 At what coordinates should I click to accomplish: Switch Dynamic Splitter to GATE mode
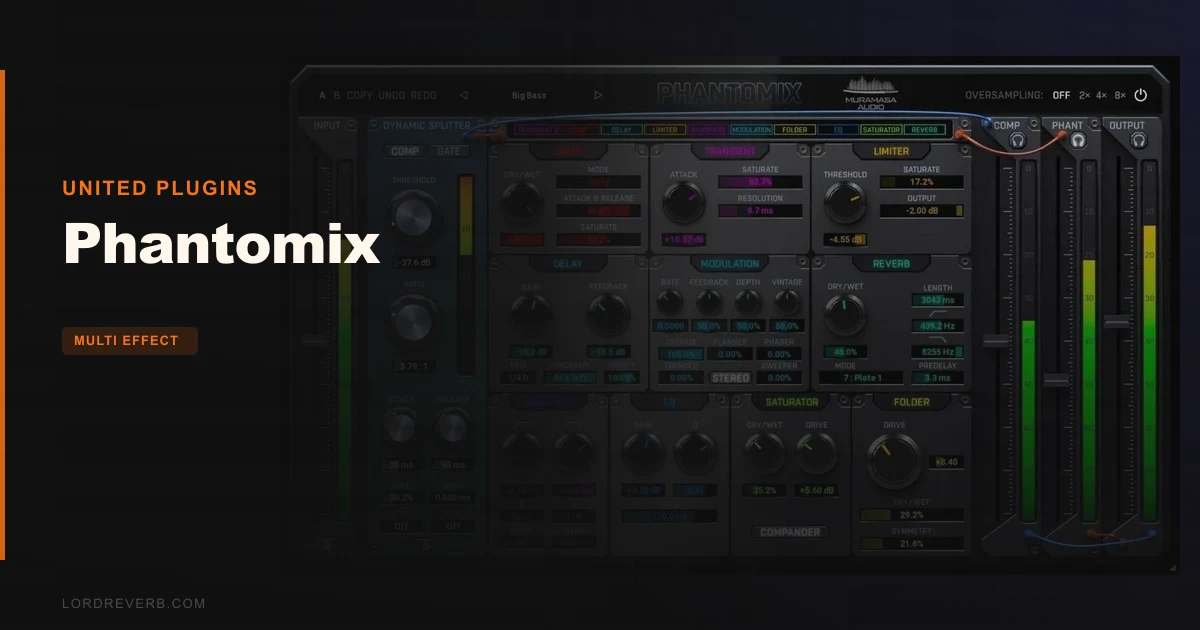coord(449,151)
